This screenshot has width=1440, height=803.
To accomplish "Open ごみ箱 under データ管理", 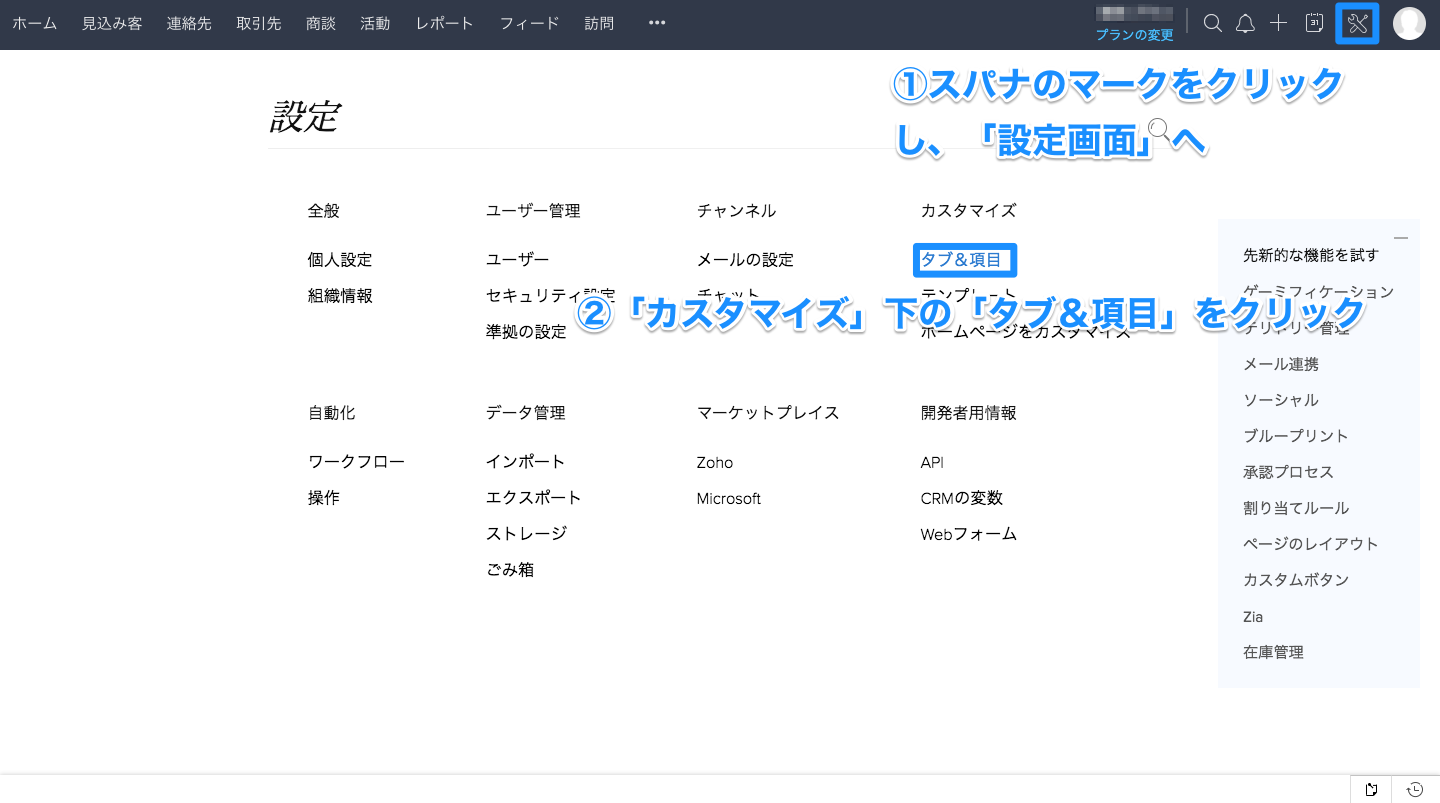I will click(510, 570).
